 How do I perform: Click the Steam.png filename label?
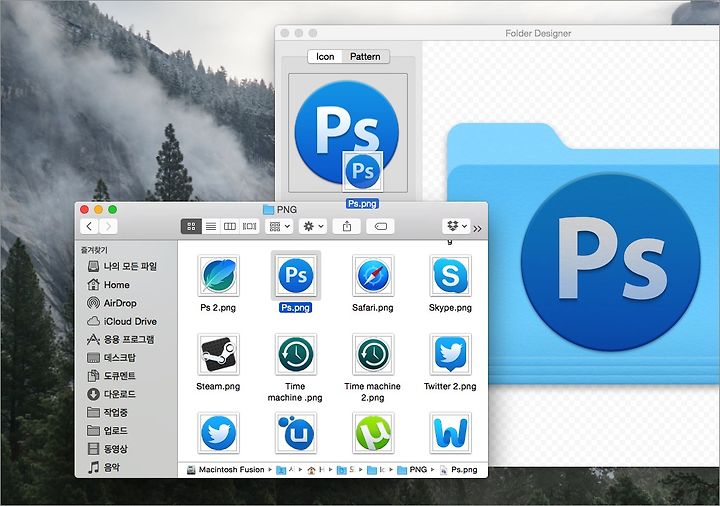(x=218, y=386)
